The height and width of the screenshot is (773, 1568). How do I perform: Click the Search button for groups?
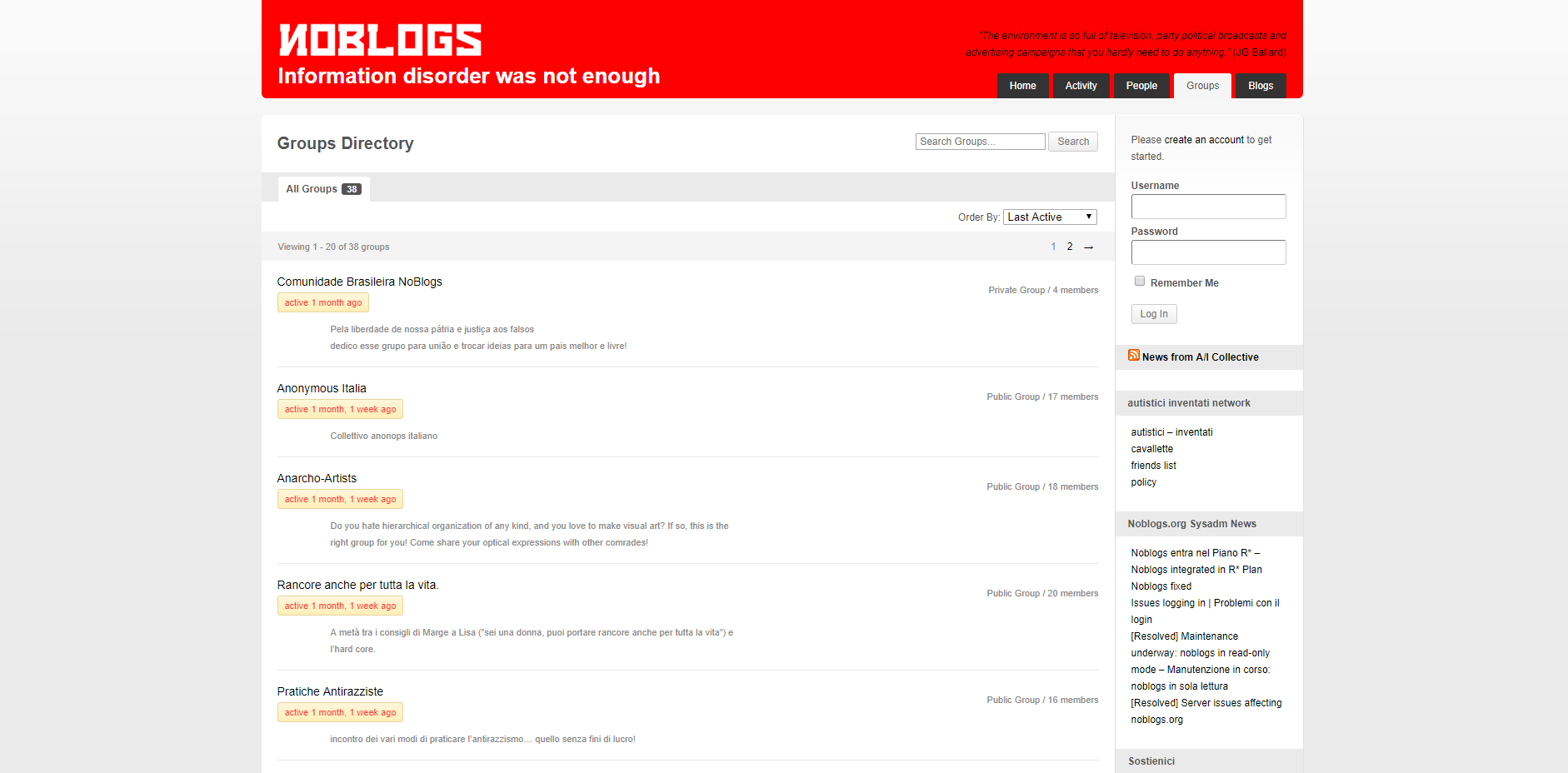click(1073, 142)
